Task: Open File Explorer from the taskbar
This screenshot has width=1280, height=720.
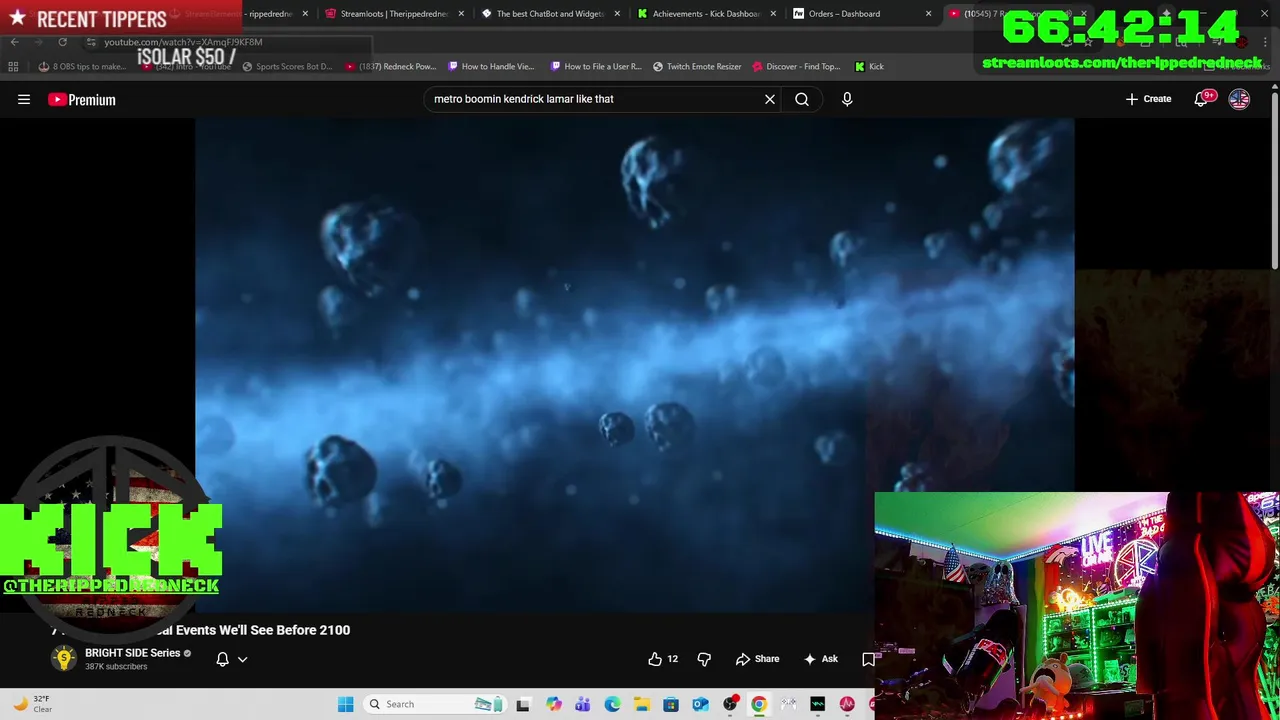Action: [642, 704]
